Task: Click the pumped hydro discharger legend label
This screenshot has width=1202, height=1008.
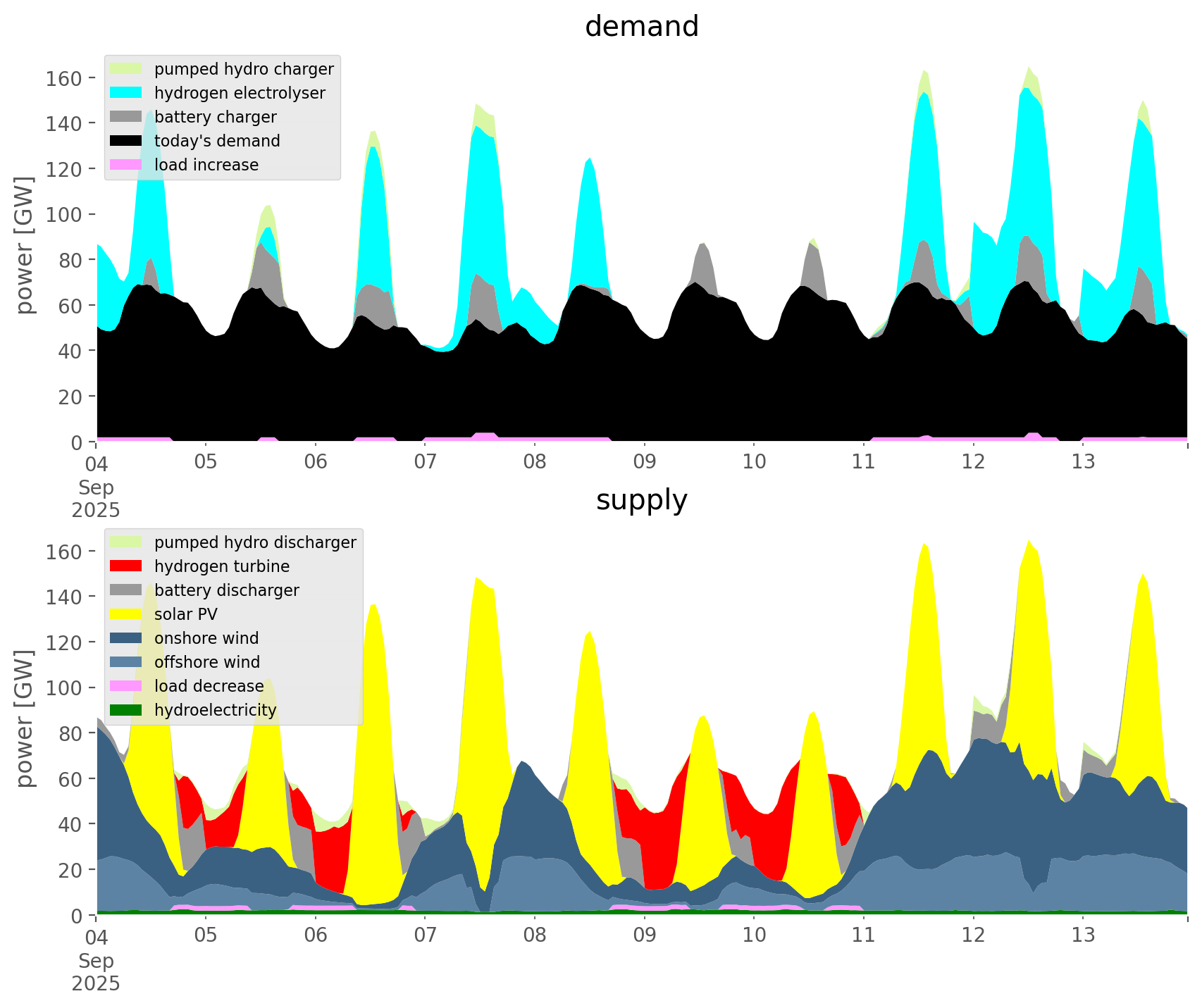Action: pos(255,542)
